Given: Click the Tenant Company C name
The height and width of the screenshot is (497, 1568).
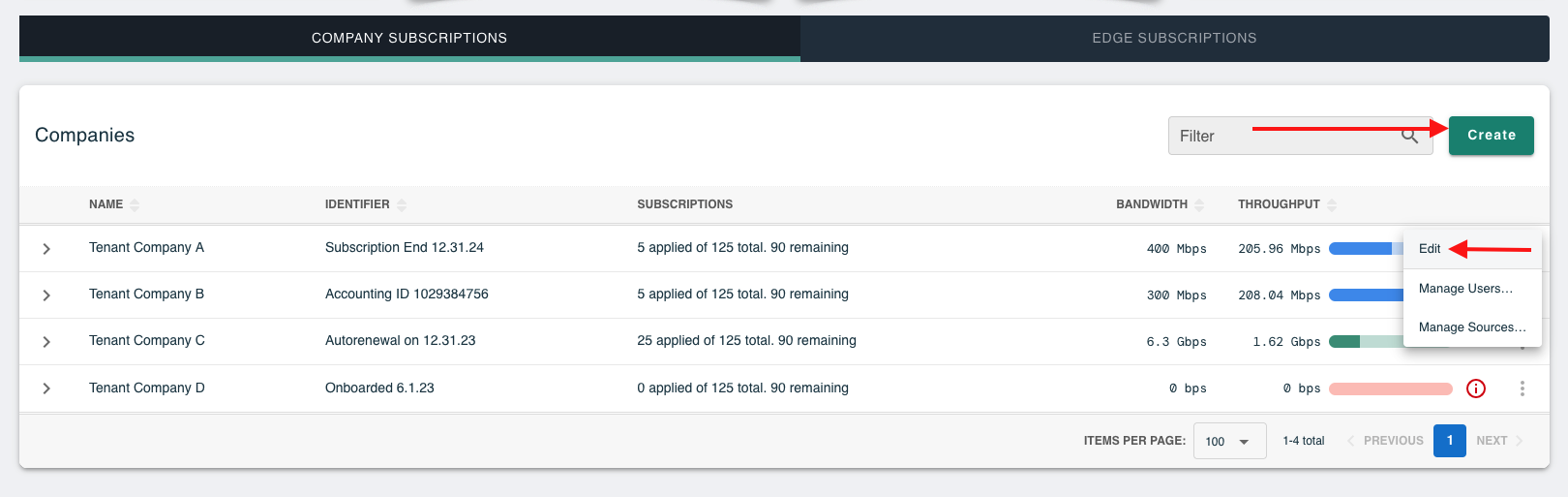Looking at the screenshot, I should click(x=147, y=341).
